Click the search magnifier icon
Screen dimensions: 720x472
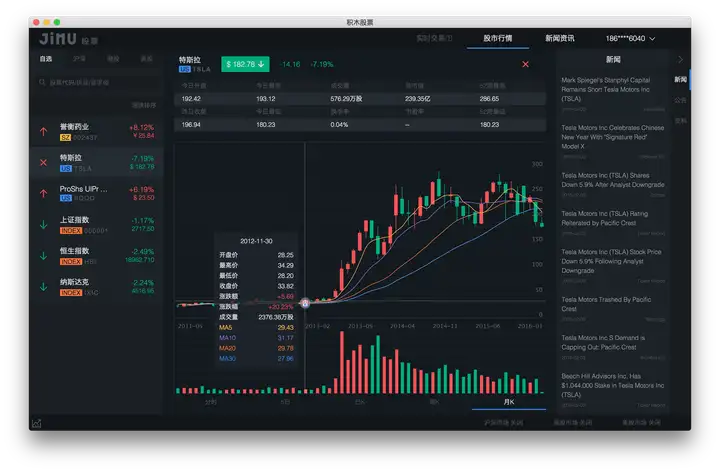(42, 82)
